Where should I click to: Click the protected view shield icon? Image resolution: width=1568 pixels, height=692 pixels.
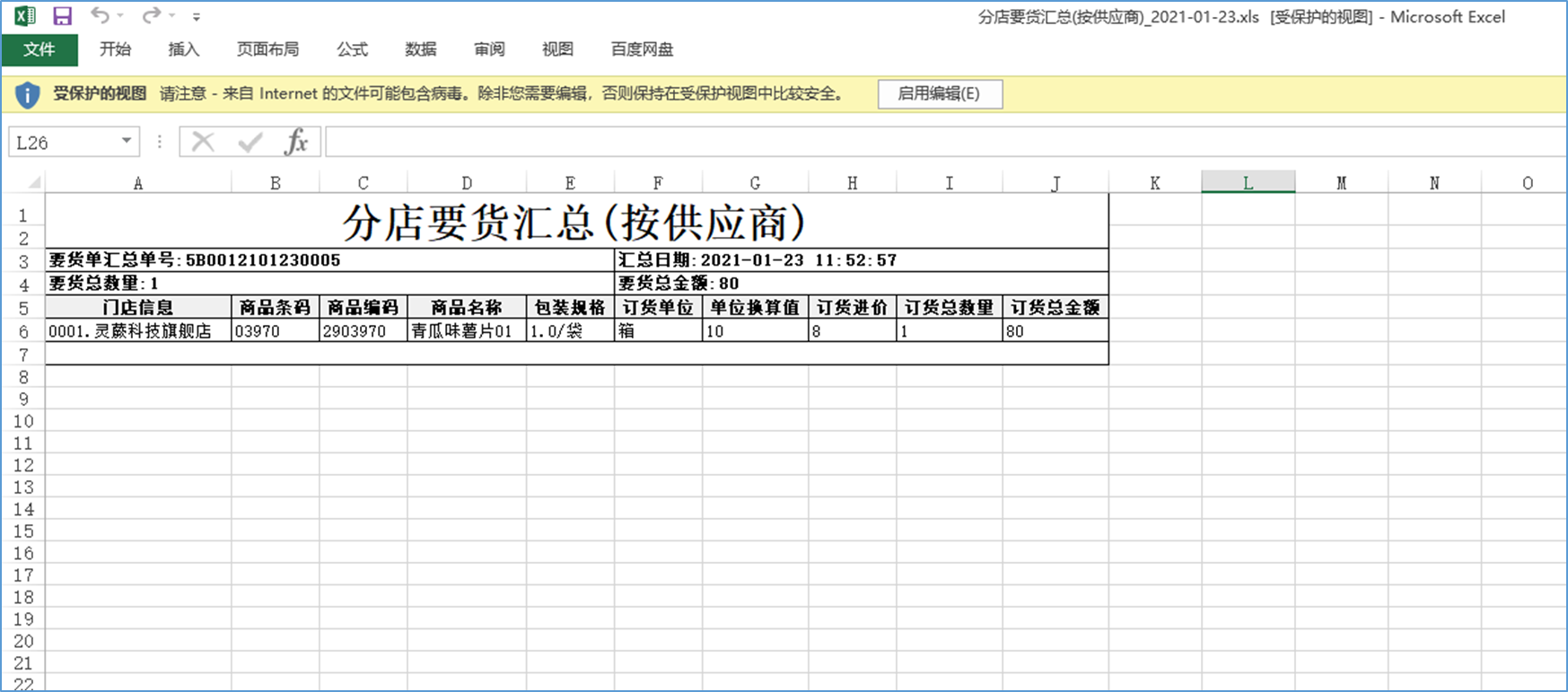(x=28, y=94)
